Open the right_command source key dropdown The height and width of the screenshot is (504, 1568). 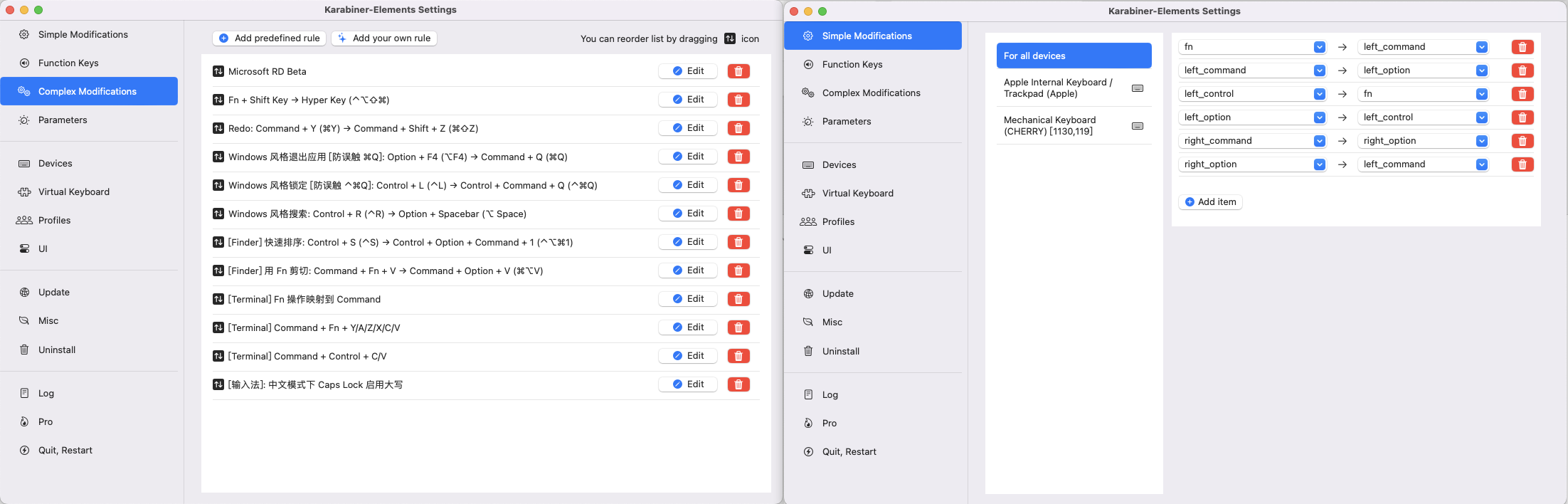click(1319, 141)
